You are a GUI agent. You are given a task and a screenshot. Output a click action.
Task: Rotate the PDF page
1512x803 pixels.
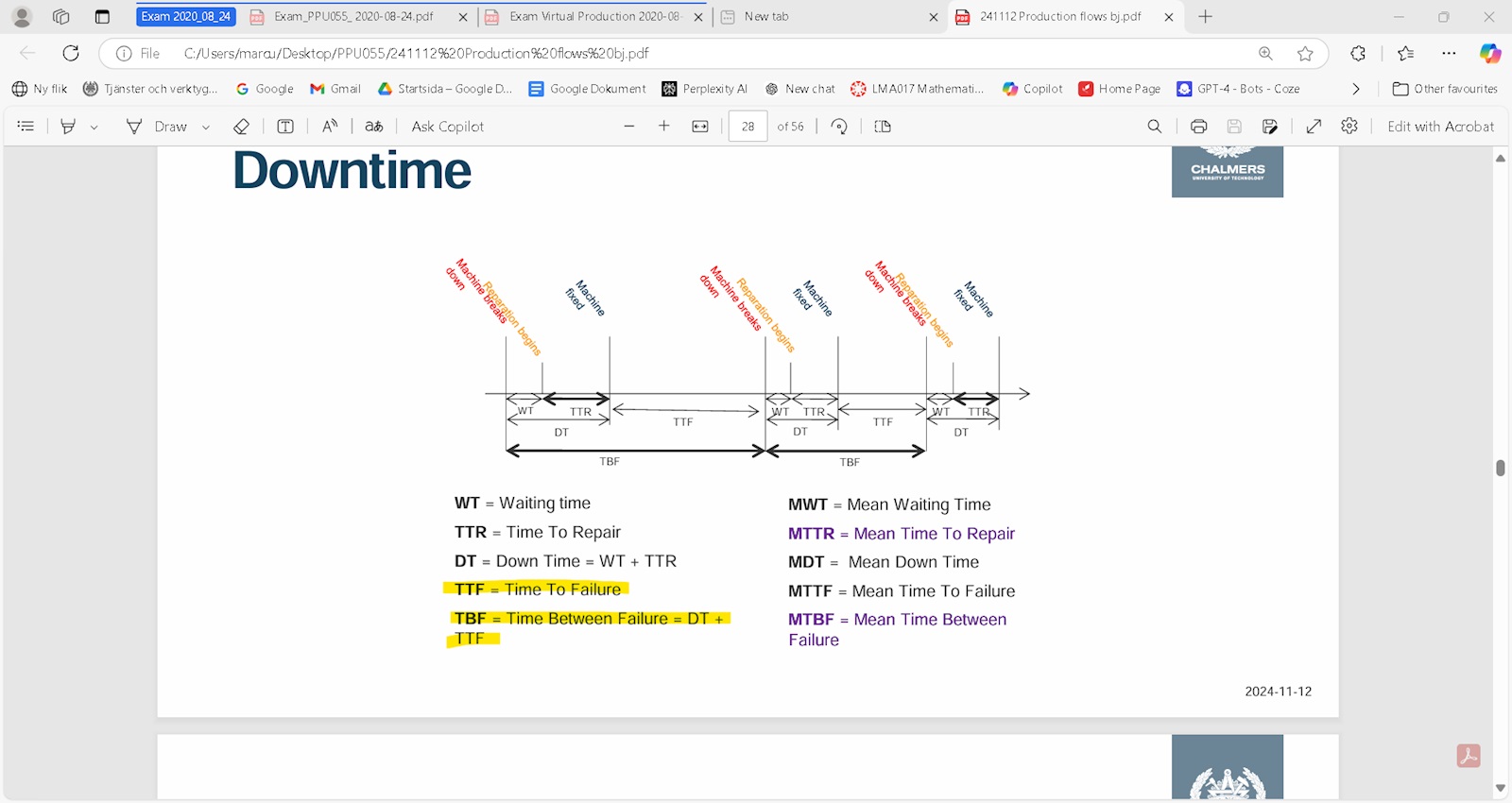839,127
